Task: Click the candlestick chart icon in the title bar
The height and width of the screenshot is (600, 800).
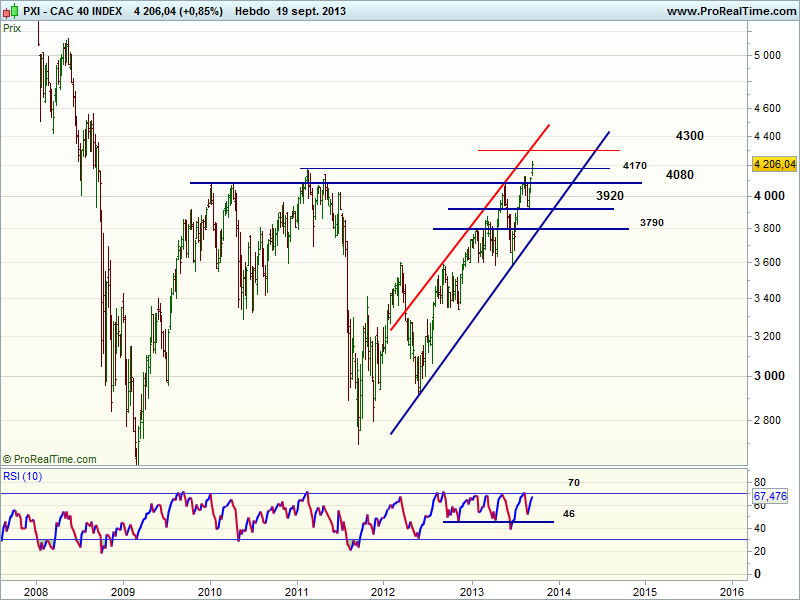Action: [x=11, y=11]
